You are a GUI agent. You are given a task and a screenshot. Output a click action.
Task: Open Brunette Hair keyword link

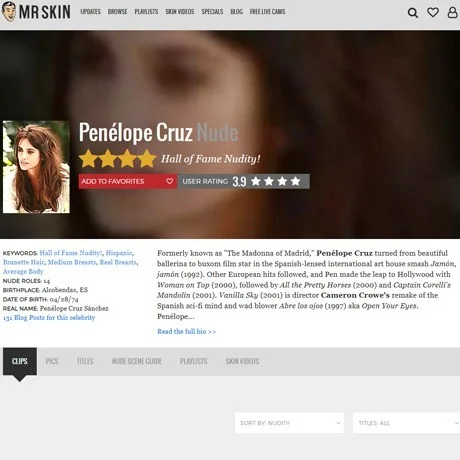[23, 262]
